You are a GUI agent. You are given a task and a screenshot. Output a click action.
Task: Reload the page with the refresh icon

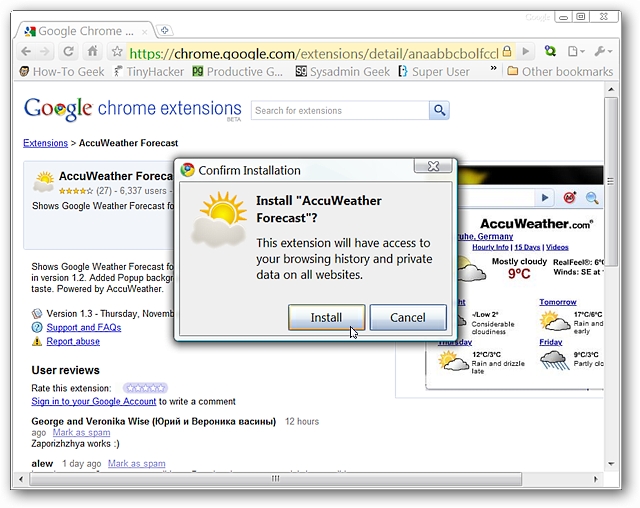click(x=68, y=51)
